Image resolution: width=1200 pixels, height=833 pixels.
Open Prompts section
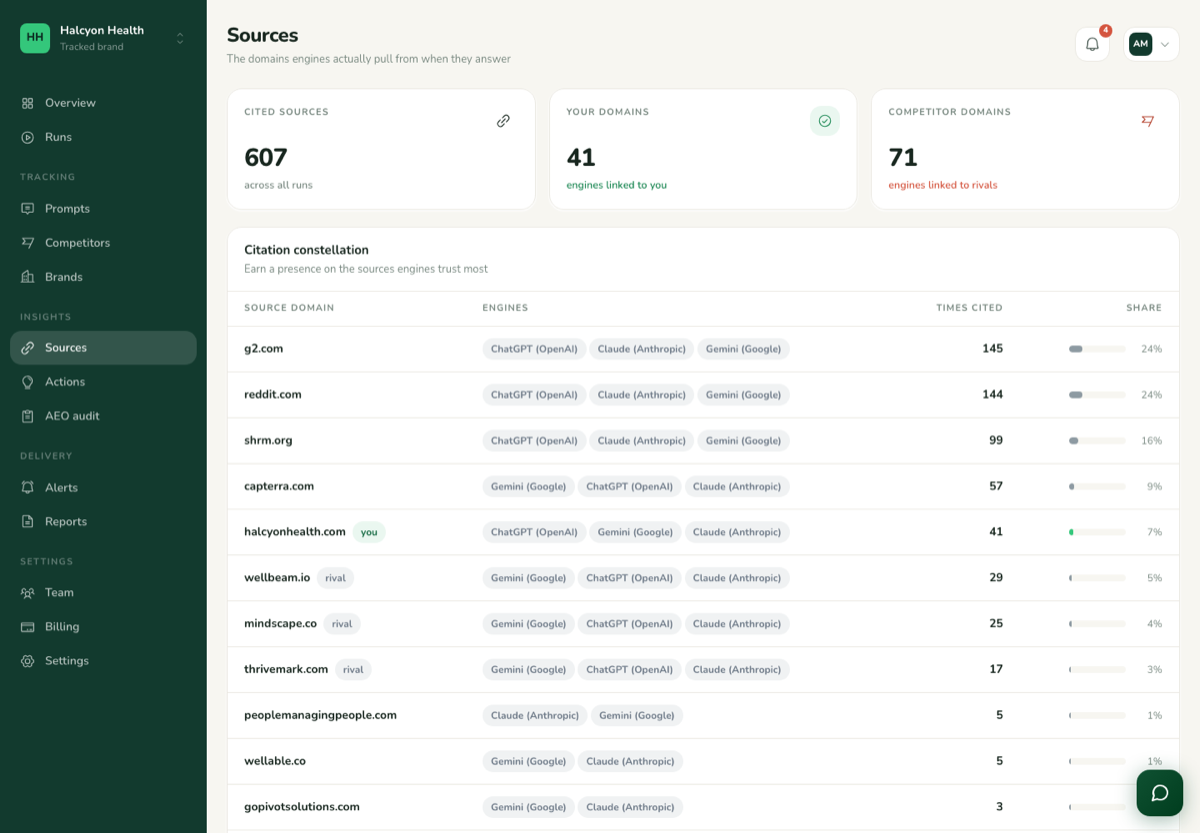pos(103,209)
